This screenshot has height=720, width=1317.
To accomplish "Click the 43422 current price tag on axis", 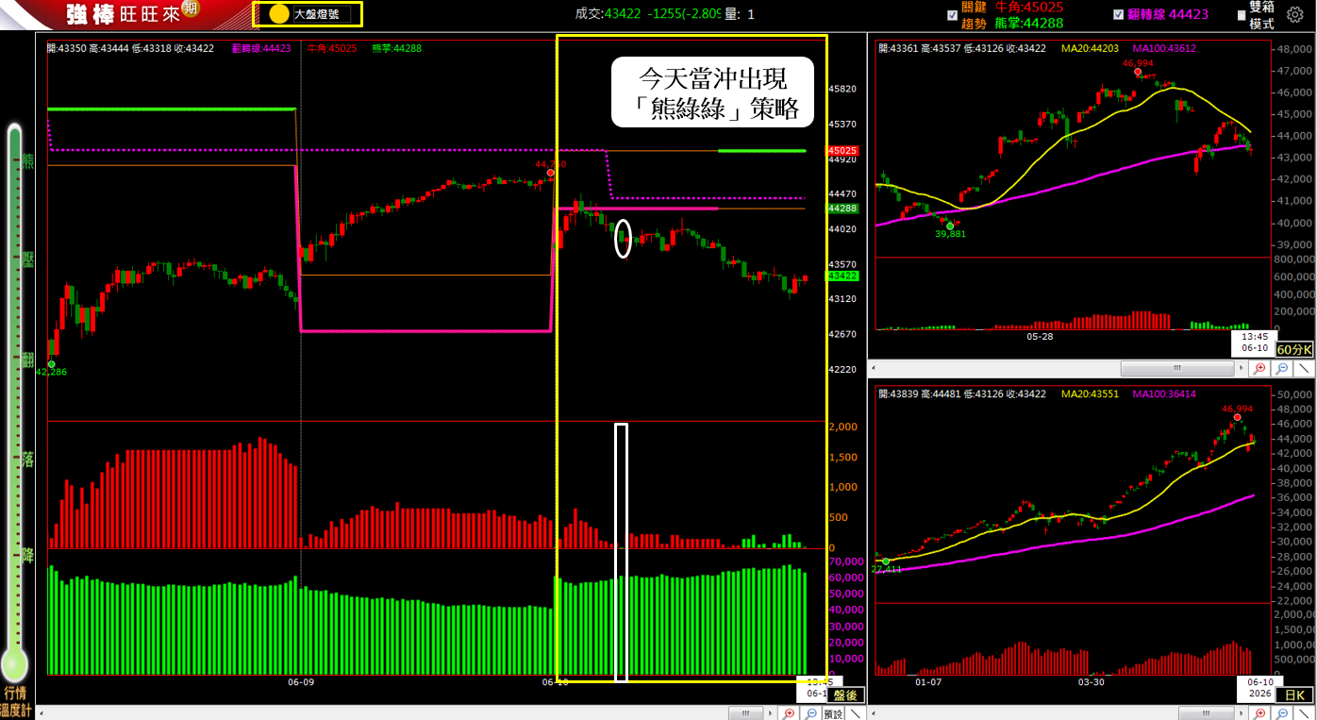I will click(x=842, y=275).
